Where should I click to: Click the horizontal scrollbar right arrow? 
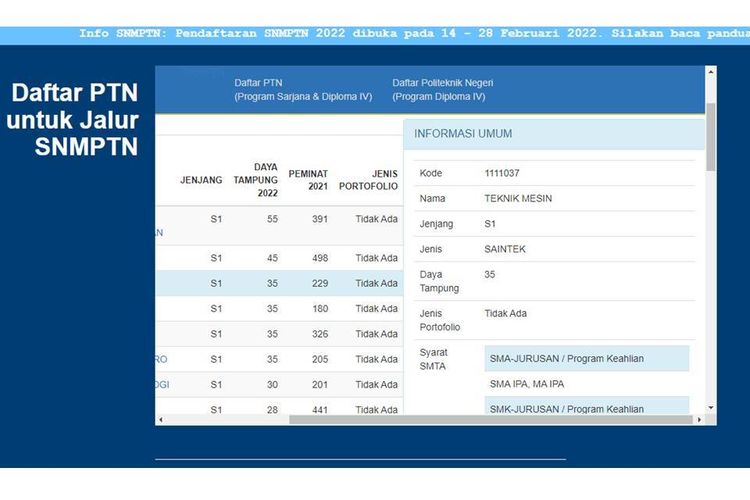[698, 420]
